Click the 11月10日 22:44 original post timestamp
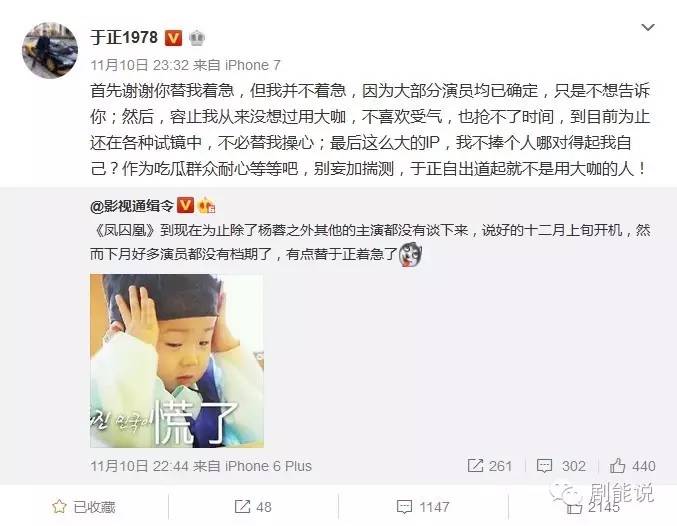 coord(139,466)
